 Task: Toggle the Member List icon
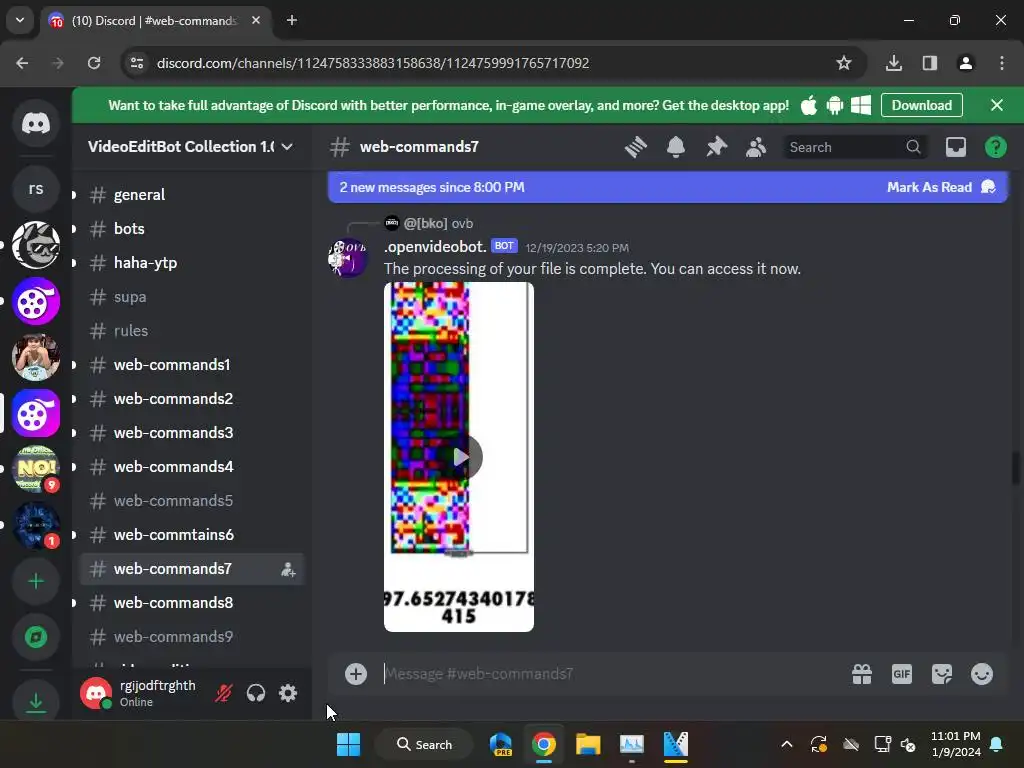[x=756, y=147]
